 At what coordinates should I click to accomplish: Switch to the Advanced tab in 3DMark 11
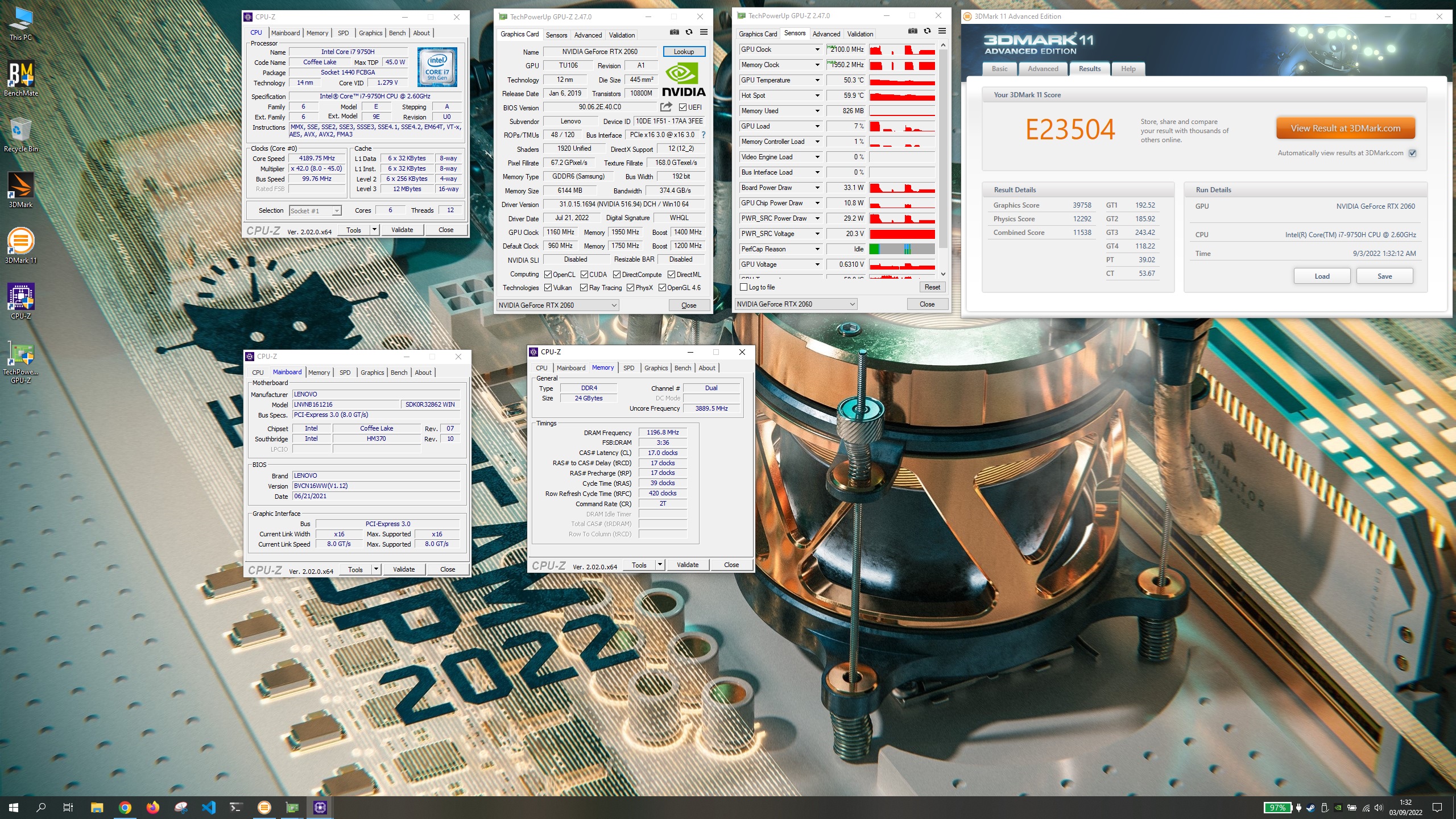click(1043, 69)
